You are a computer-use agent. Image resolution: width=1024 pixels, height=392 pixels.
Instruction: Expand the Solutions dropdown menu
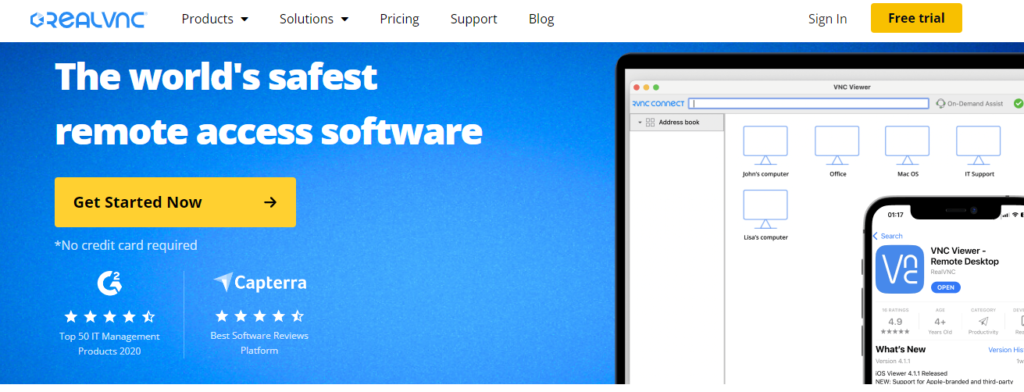coord(314,19)
